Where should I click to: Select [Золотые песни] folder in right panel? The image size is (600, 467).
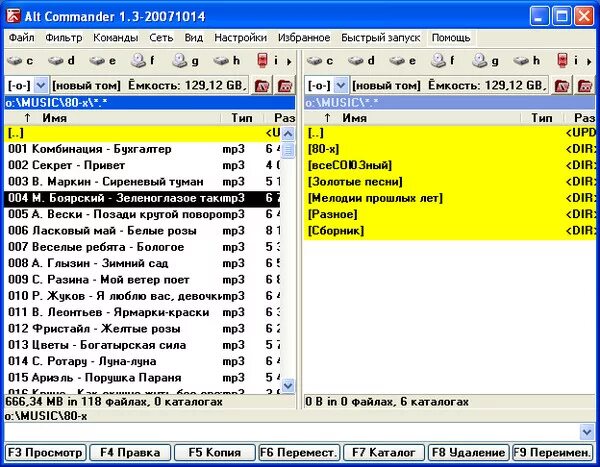[450, 182]
